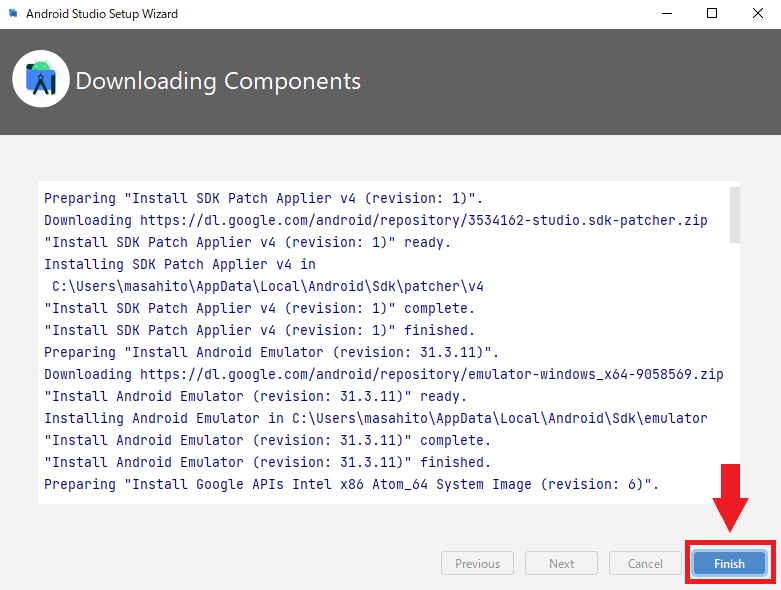781x590 pixels.
Task: Click the disabled Cancel button
Action: pyautogui.click(x=645, y=563)
